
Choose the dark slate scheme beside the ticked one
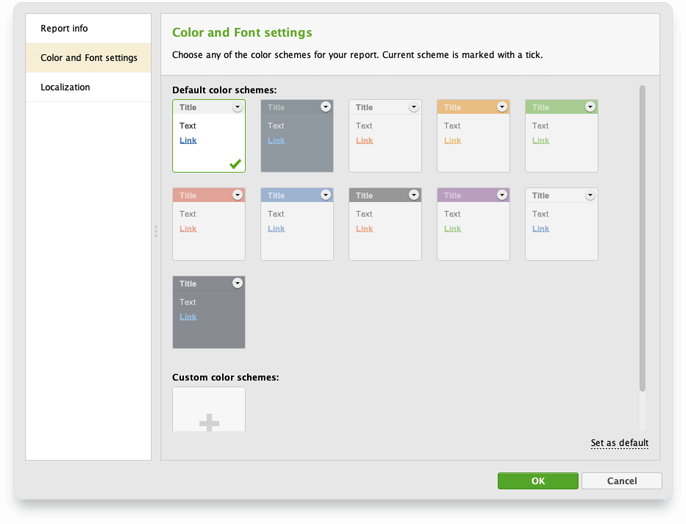[297, 136]
